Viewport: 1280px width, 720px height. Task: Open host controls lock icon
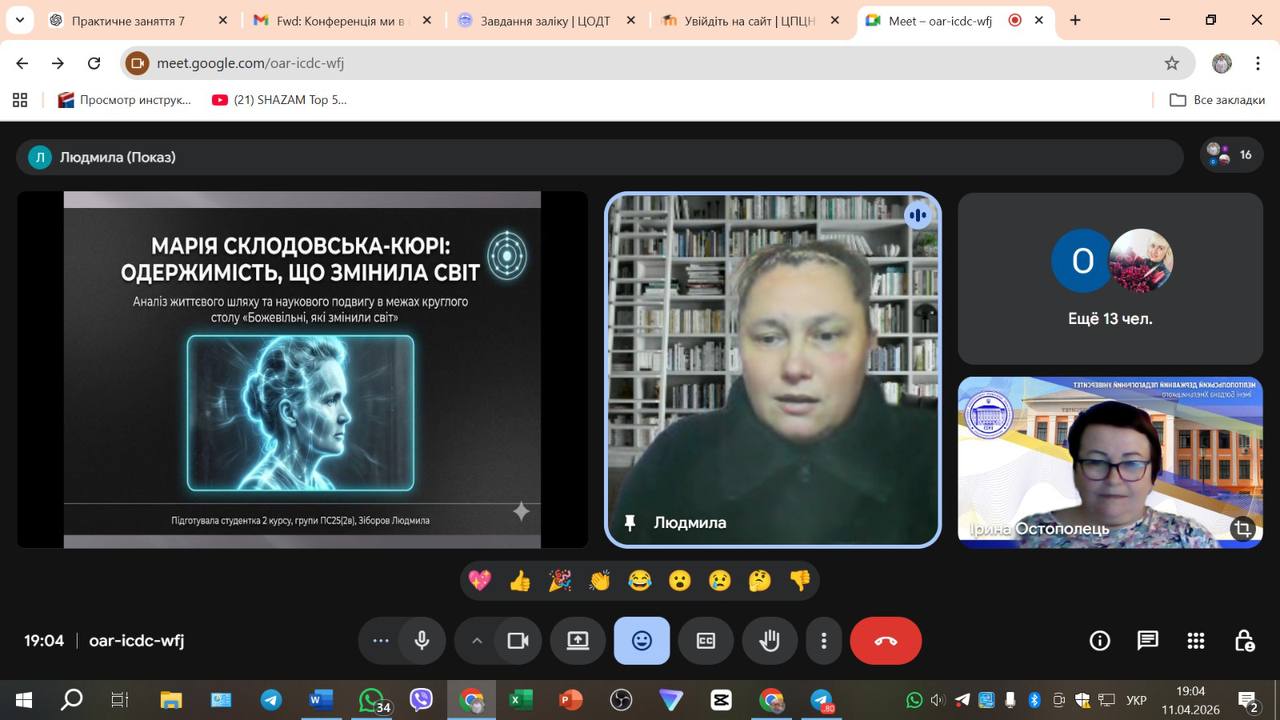click(1243, 641)
